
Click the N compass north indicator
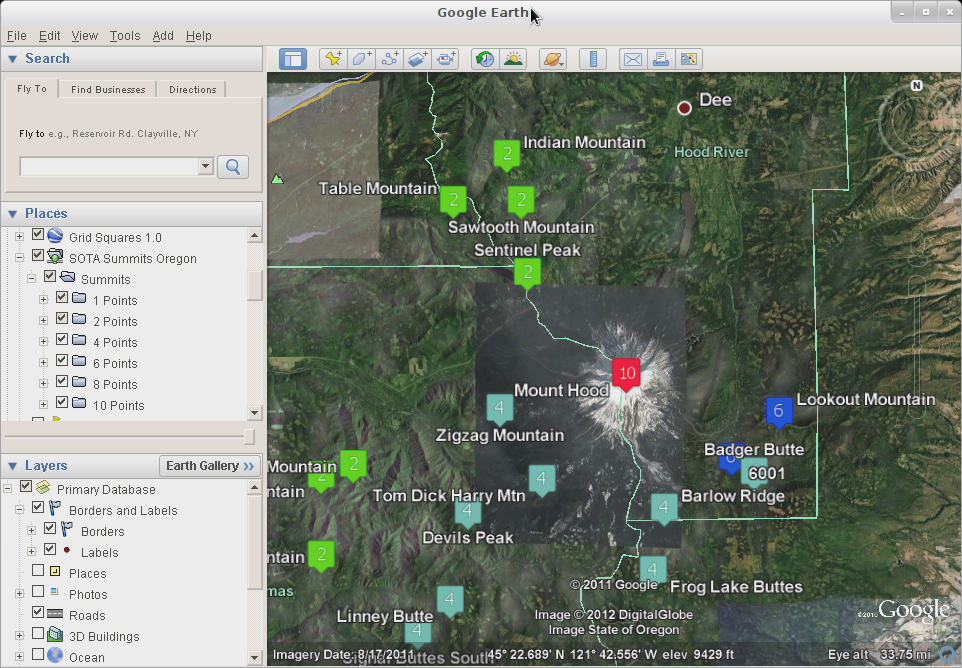pos(917,85)
